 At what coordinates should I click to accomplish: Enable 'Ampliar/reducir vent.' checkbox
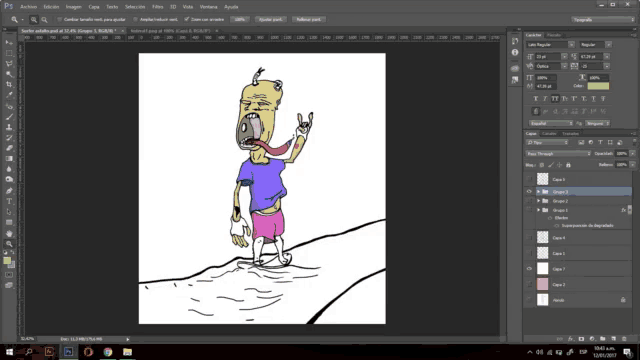[x=136, y=20]
